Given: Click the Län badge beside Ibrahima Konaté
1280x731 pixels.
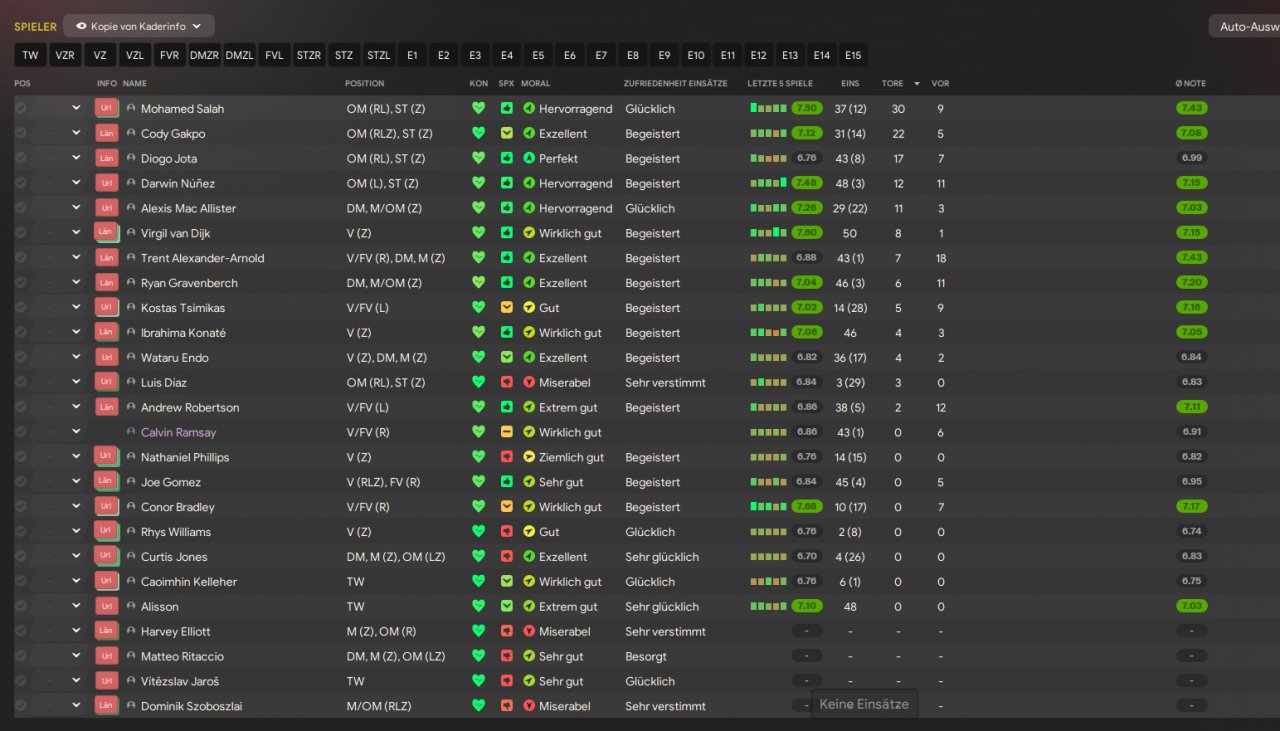Looking at the screenshot, I should [106, 332].
